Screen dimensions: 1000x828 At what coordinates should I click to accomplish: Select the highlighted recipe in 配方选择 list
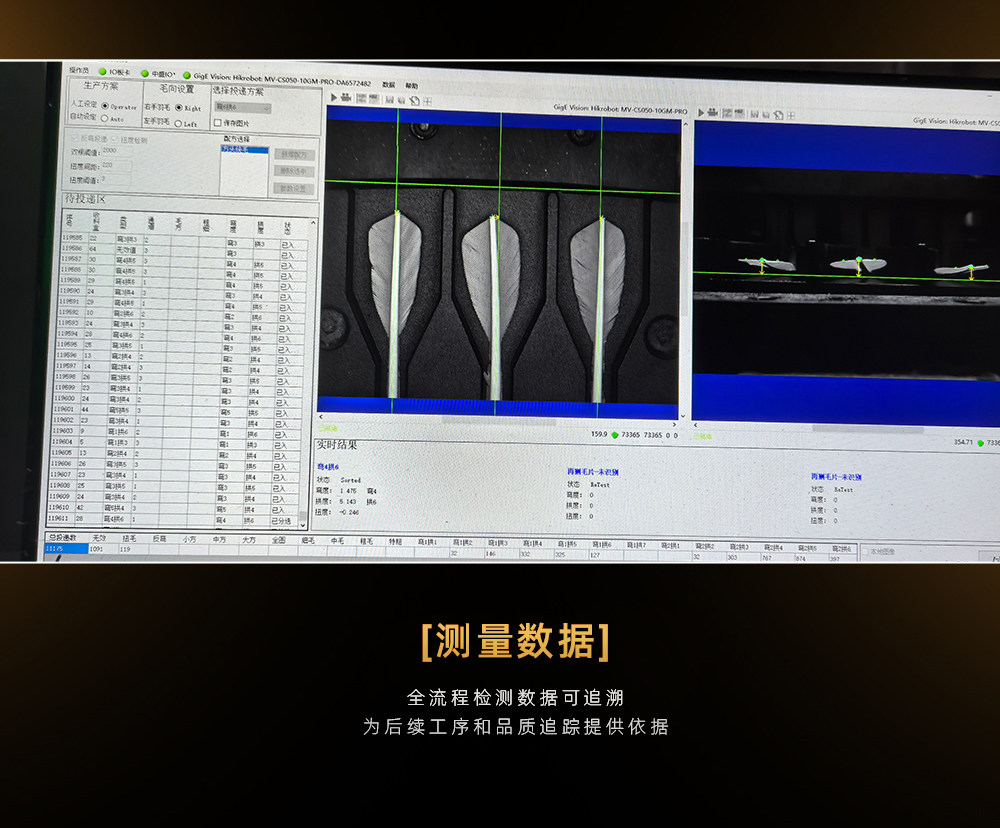point(244,149)
